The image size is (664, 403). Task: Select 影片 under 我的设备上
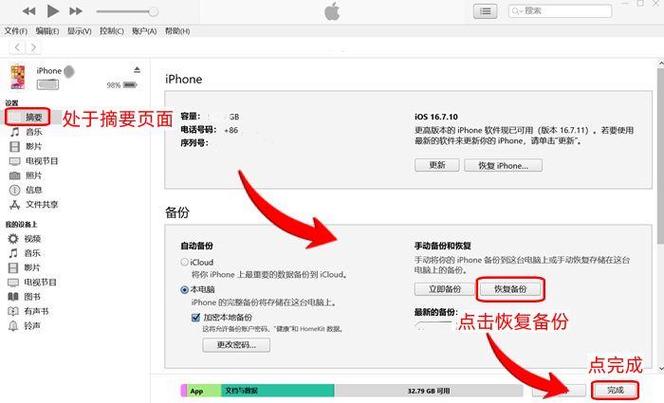25,268
